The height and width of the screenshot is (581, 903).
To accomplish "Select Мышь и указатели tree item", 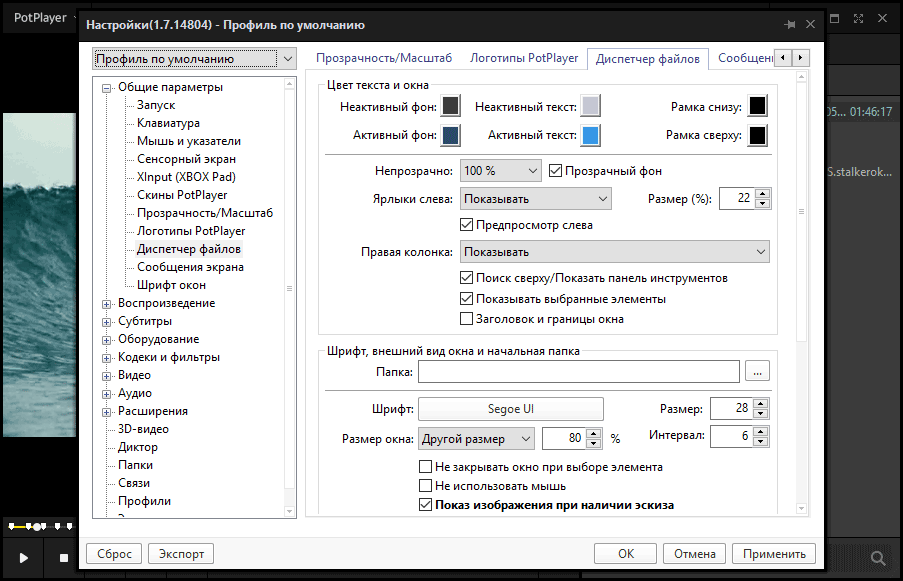I will (189, 141).
